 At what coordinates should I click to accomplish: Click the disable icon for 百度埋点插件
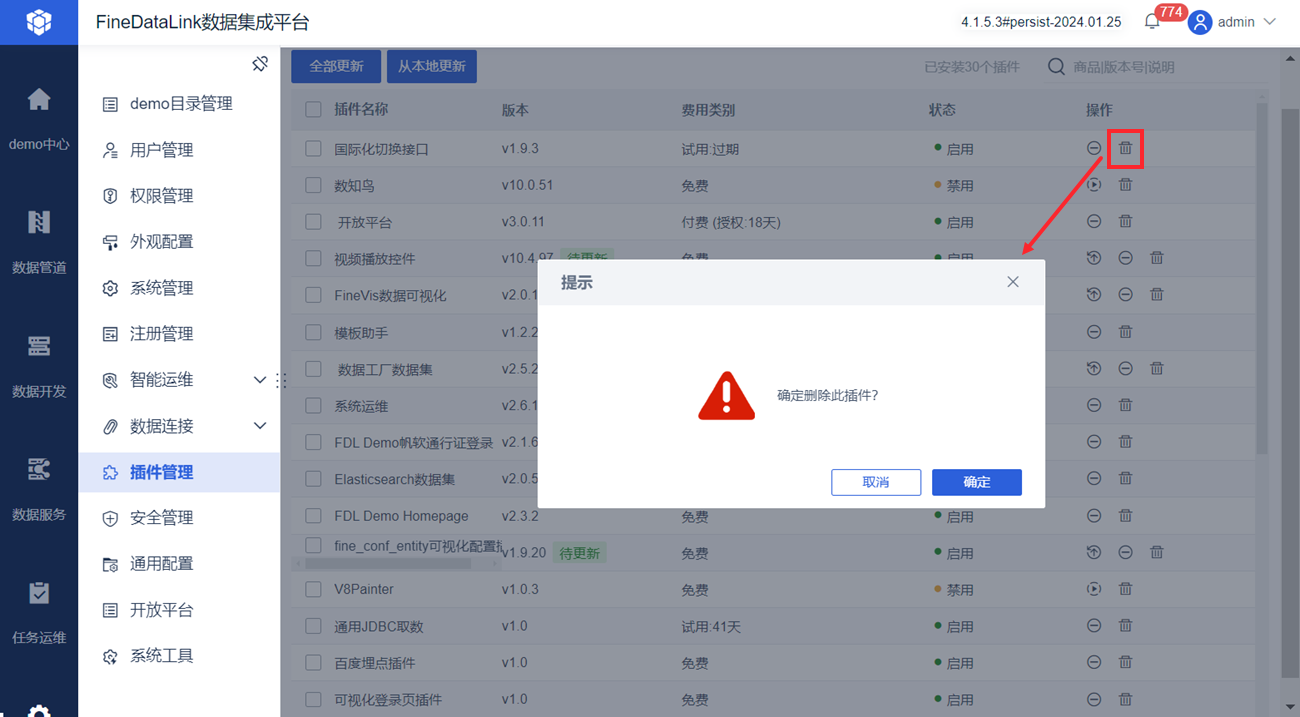coord(1094,662)
